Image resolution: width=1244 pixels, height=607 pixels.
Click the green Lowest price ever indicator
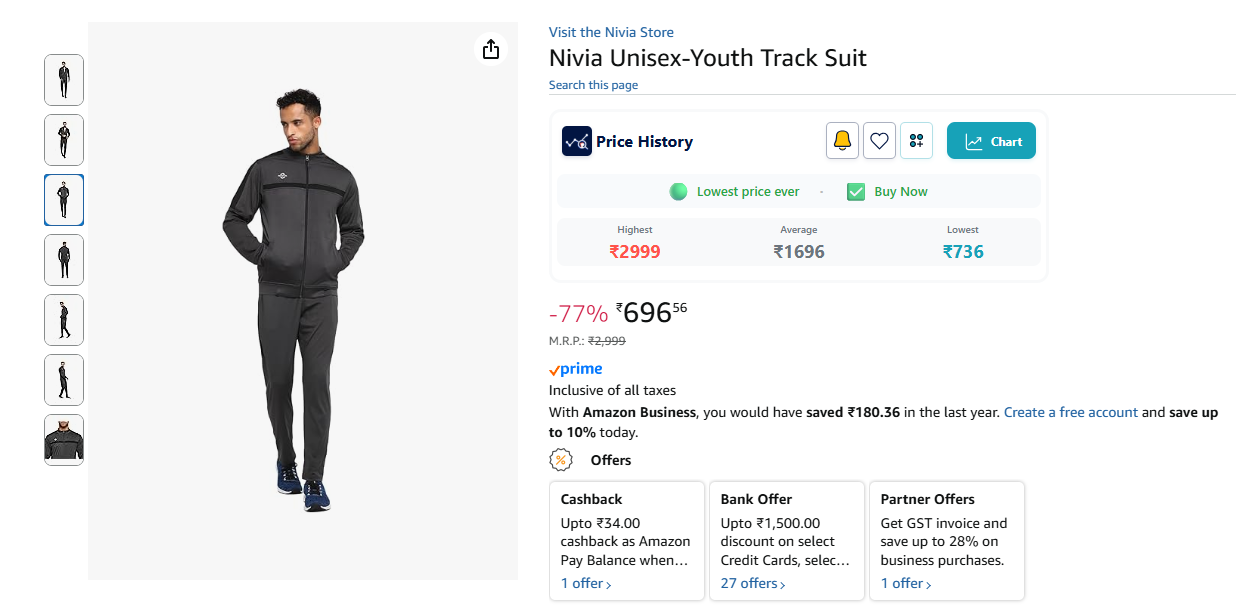735,192
